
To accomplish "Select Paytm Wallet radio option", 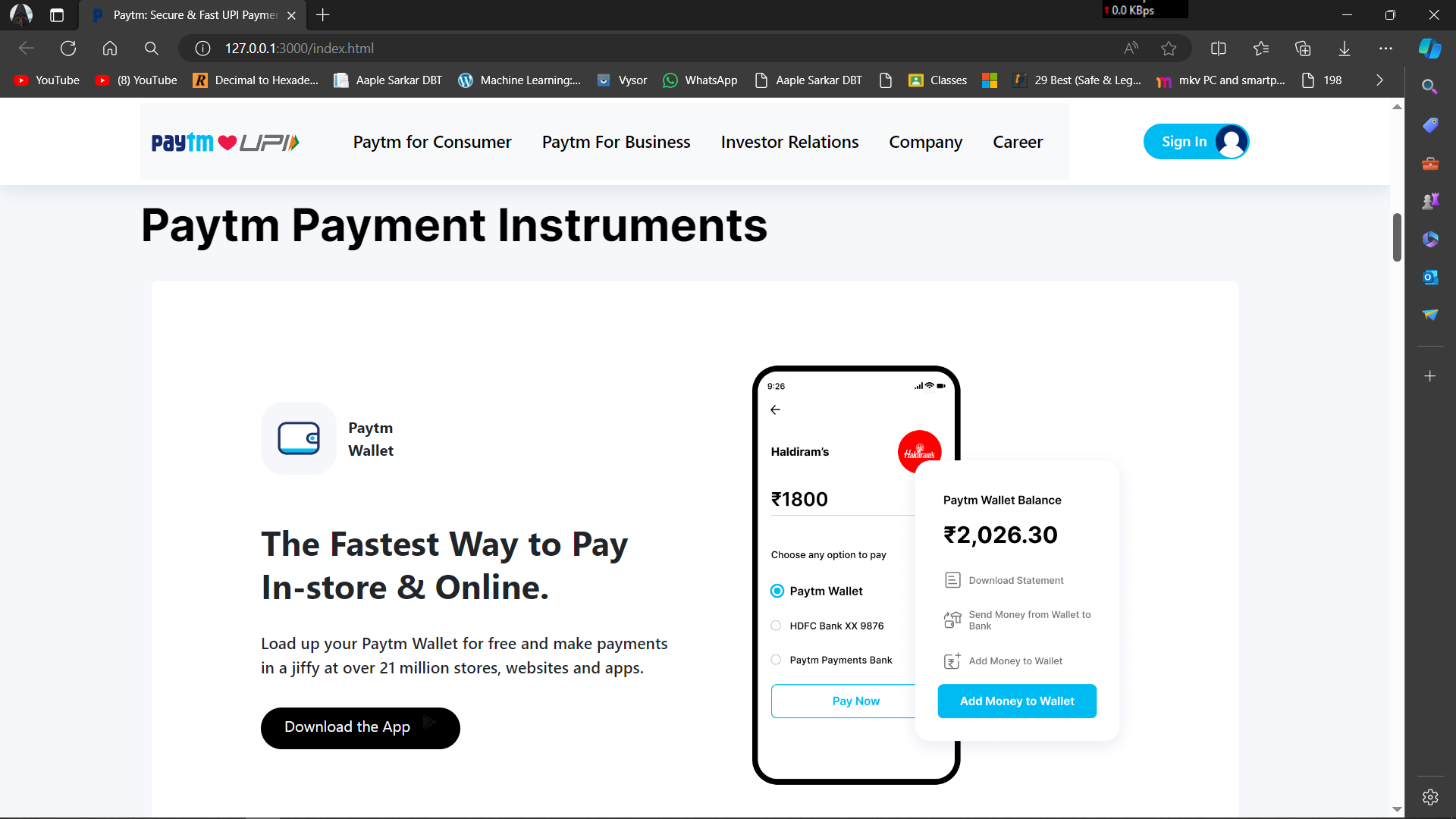I will click(x=777, y=591).
